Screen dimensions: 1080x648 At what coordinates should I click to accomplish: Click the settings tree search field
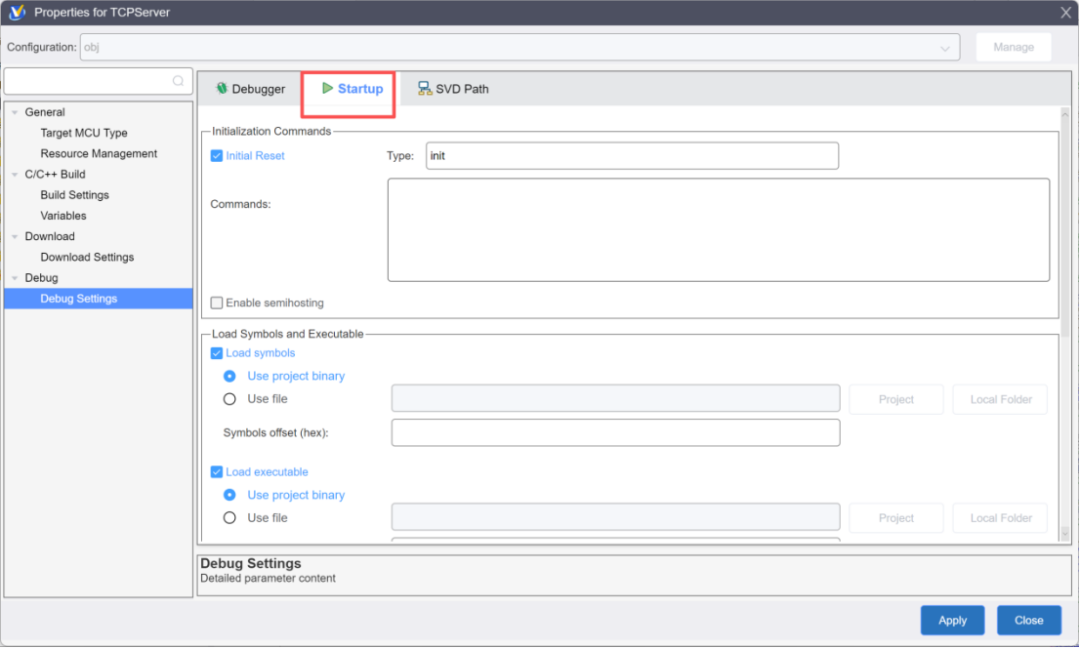tap(98, 81)
